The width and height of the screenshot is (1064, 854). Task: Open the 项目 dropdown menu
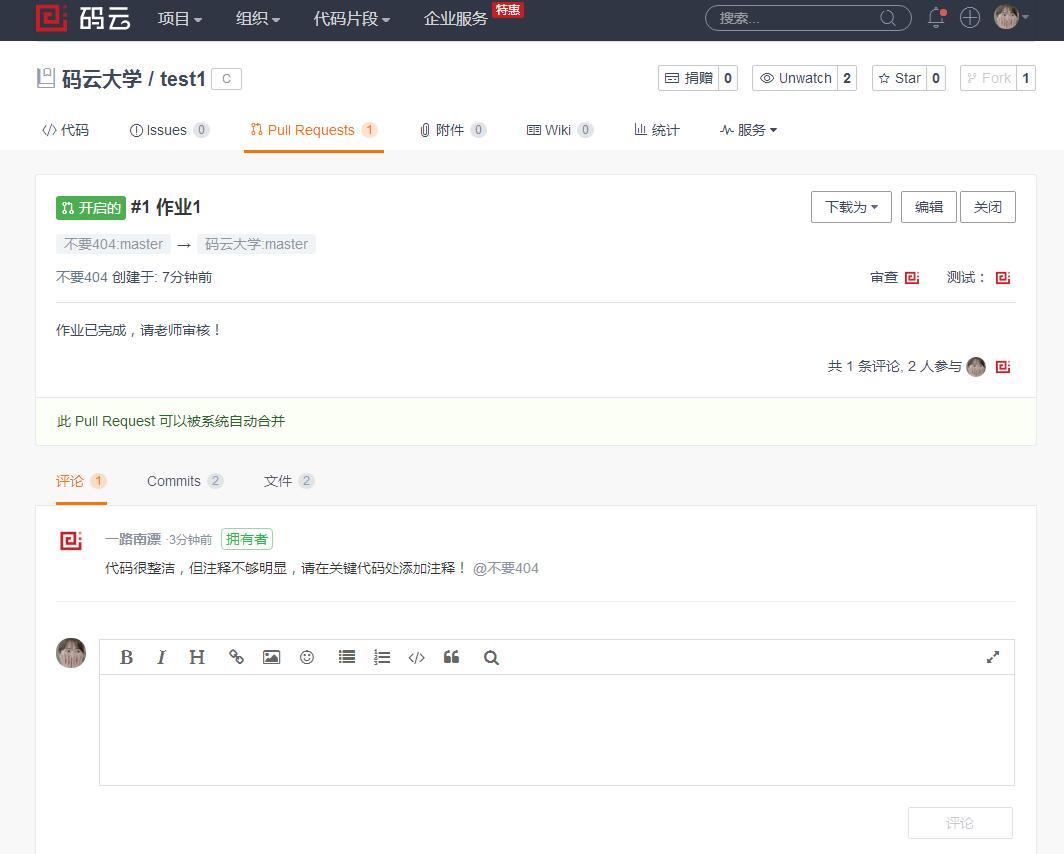(x=180, y=18)
